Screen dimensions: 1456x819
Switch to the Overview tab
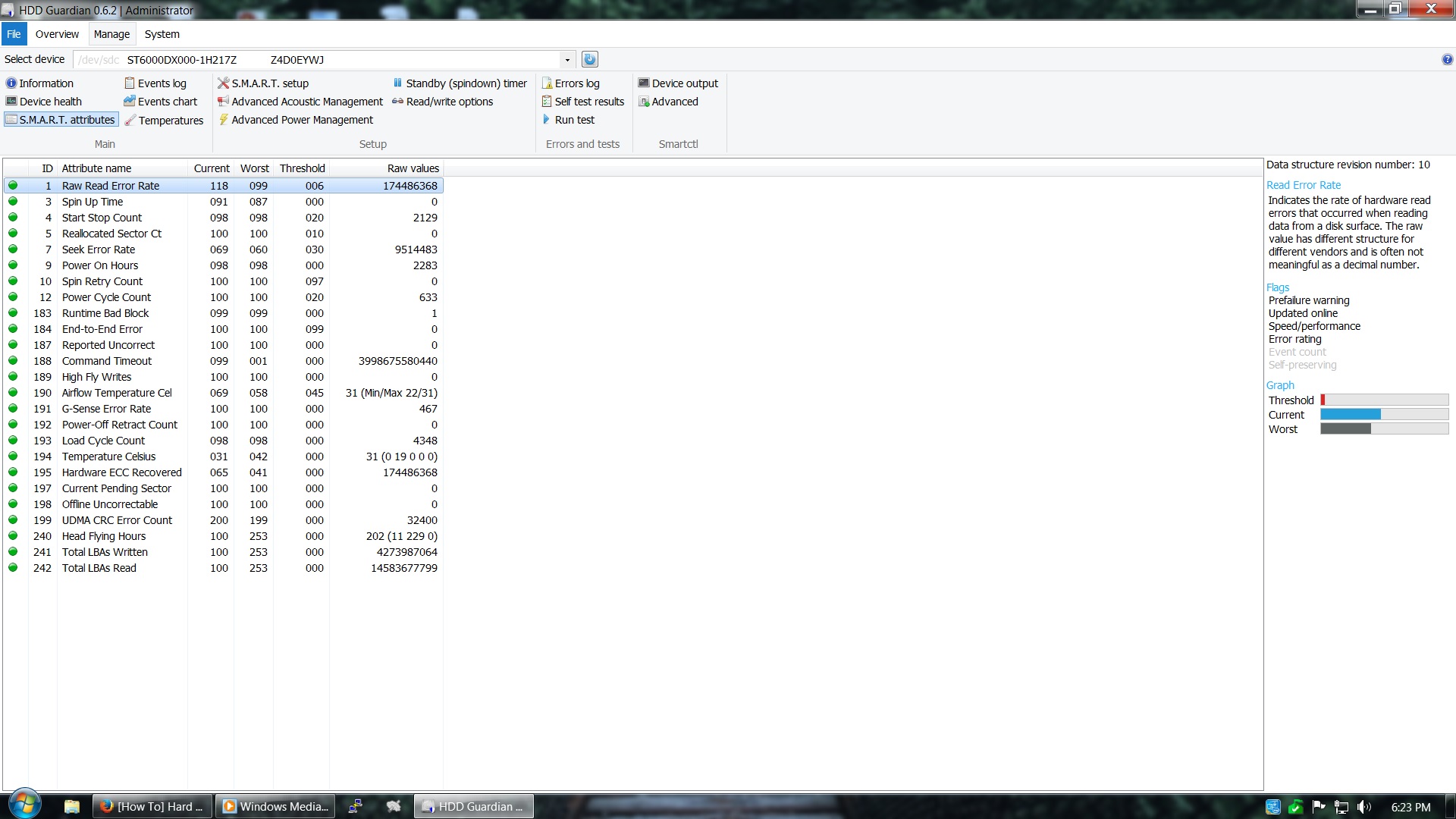click(57, 34)
